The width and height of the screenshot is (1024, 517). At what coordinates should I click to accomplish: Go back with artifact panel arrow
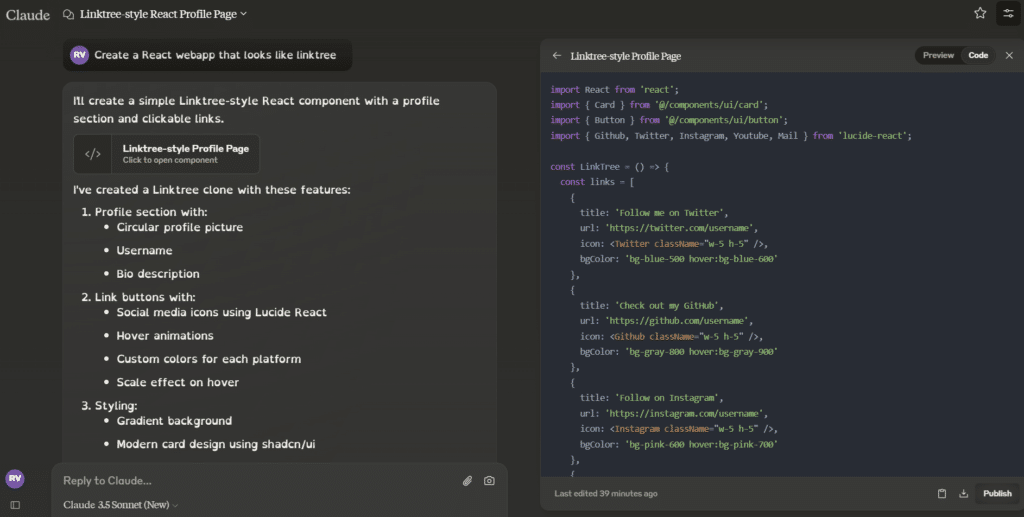point(556,55)
